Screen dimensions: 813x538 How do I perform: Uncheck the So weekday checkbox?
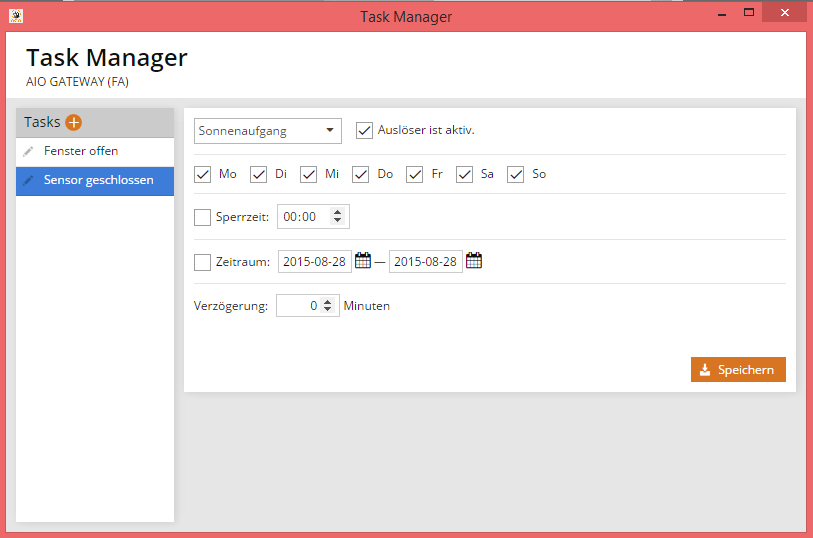pos(516,174)
